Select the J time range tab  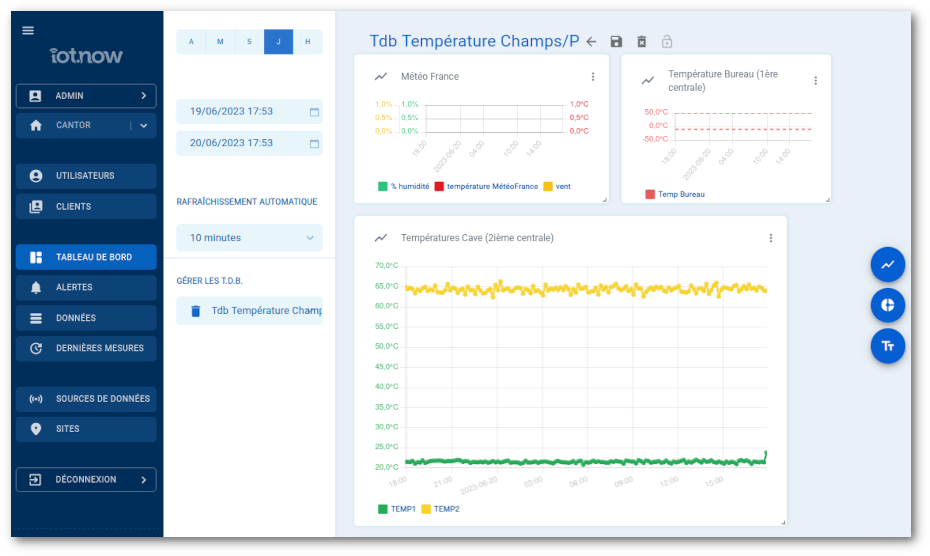pos(278,41)
